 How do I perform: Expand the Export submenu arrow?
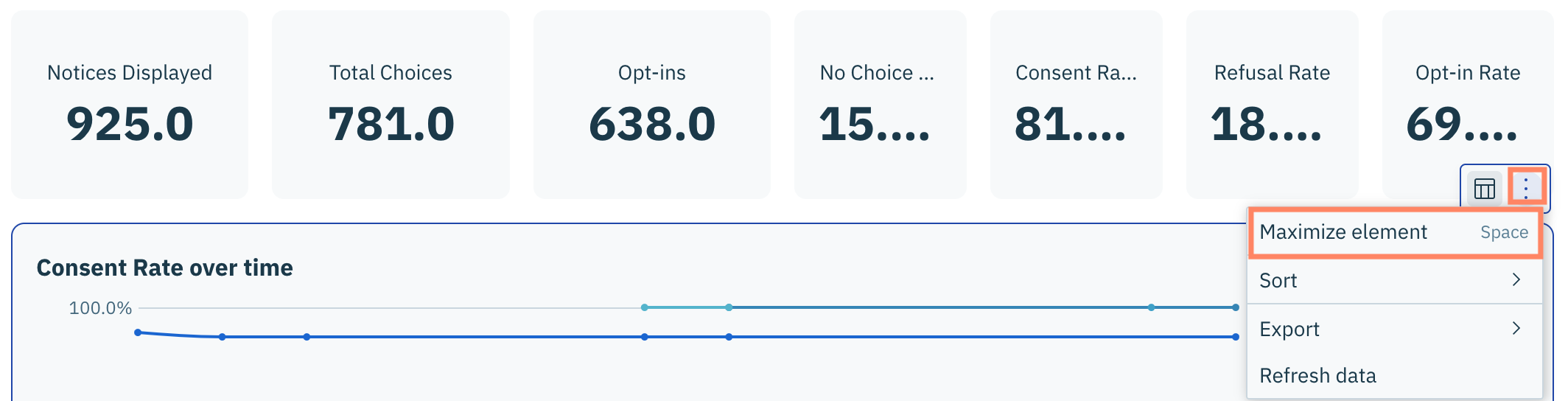click(1516, 329)
